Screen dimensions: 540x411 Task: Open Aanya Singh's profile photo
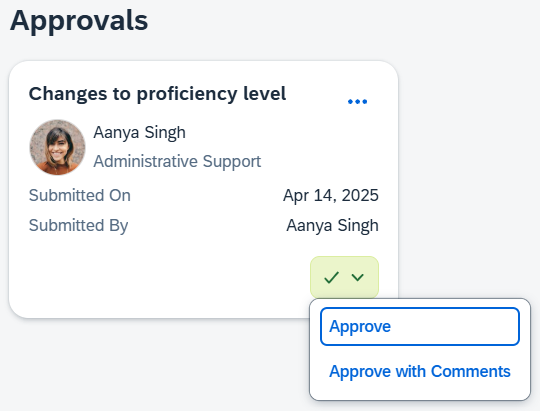point(57,147)
